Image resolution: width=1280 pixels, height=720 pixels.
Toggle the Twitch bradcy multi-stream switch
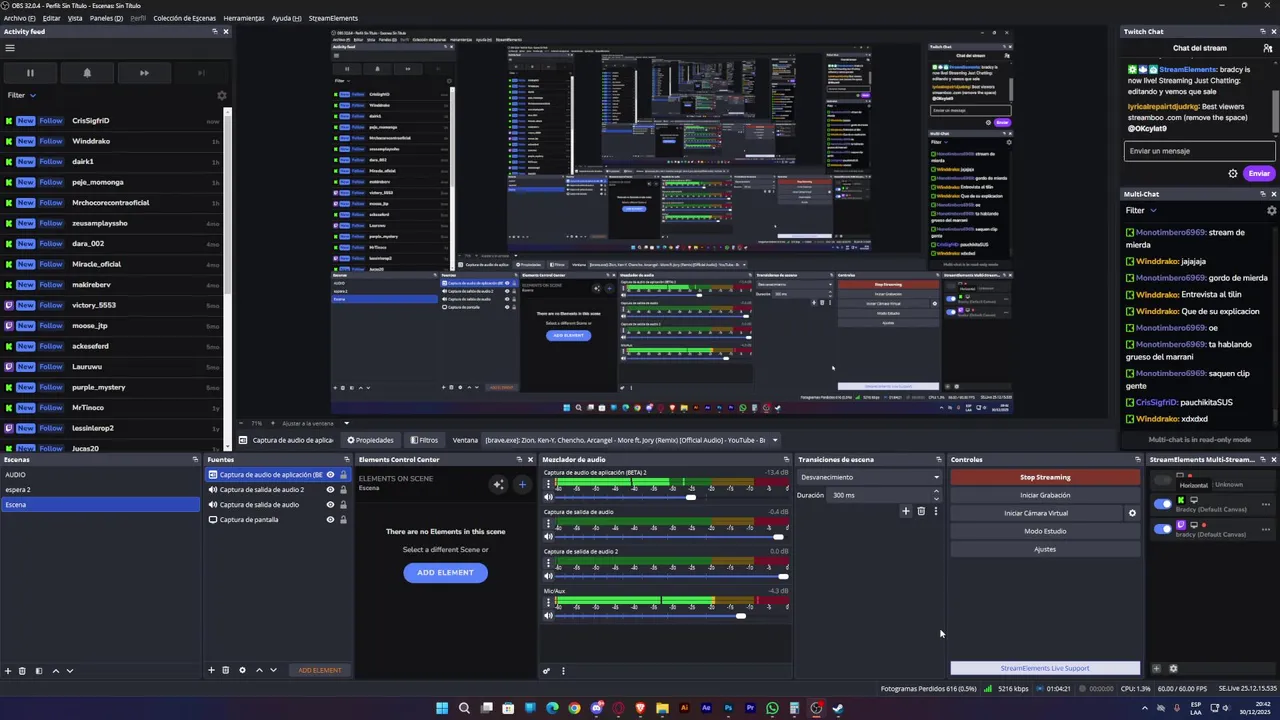tap(1162, 529)
